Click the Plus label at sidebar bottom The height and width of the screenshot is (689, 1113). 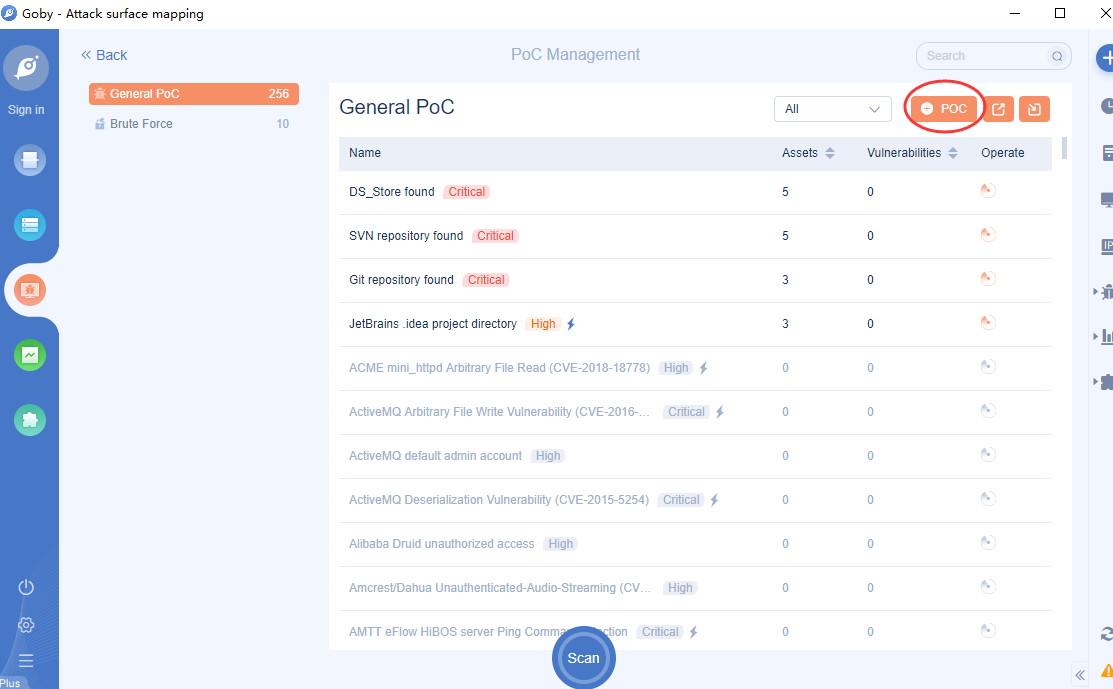pos(10,683)
